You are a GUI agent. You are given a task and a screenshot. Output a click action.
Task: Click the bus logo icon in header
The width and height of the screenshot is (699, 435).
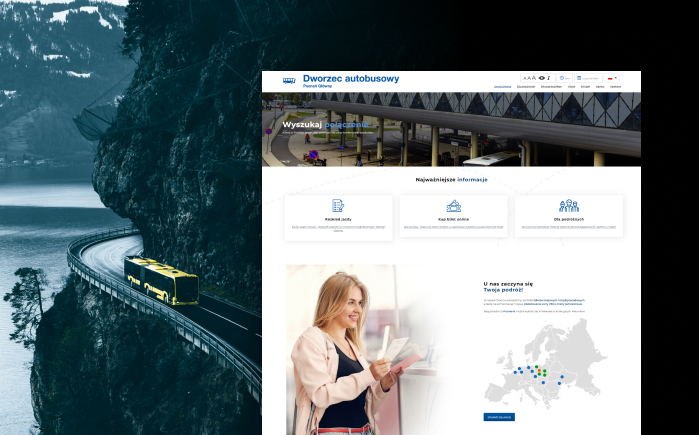point(289,80)
